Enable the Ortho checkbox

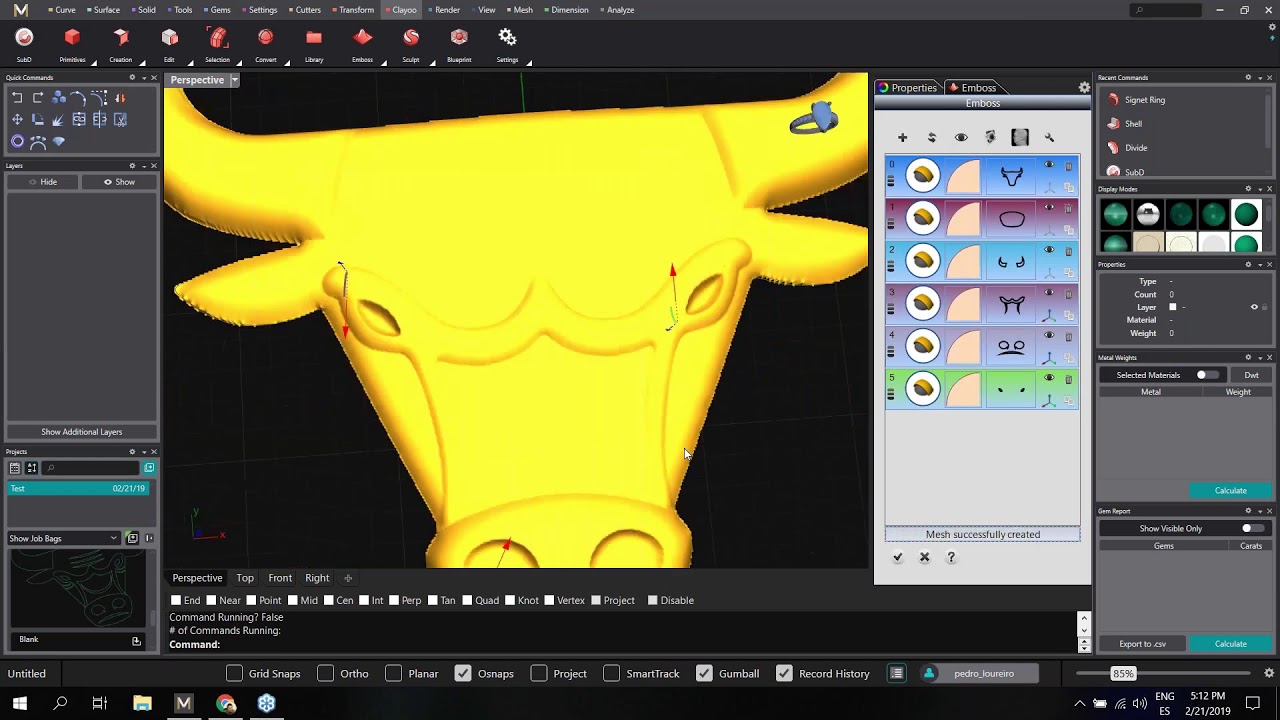tap(325, 673)
